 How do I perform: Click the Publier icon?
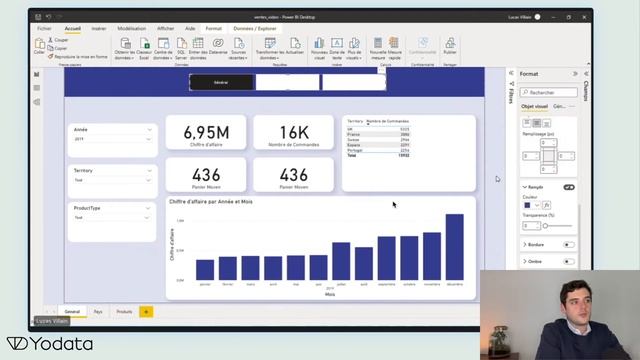[450, 43]
